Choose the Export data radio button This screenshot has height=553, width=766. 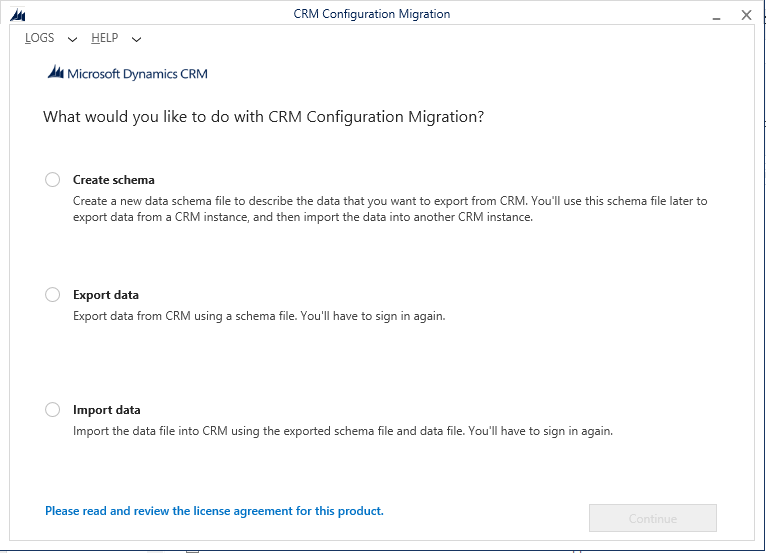click(x=52, y=295)
